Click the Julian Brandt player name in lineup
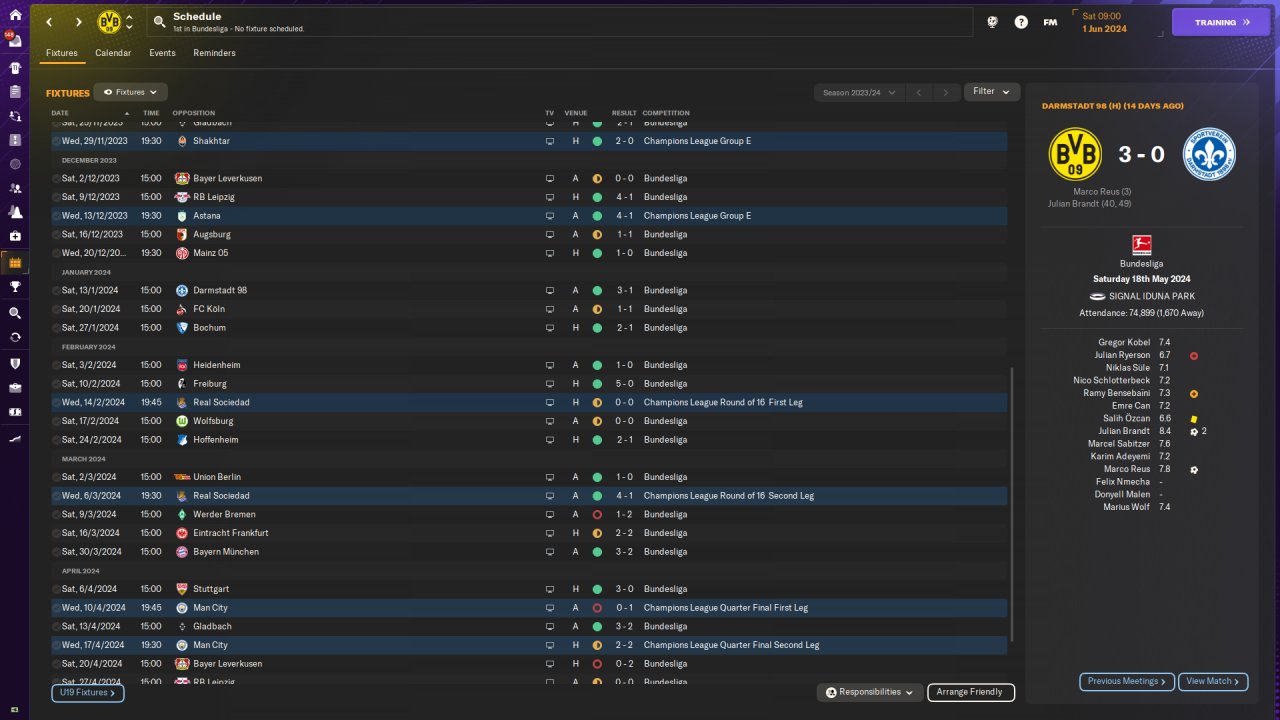This screenshot has width=1280, height=720. pos(1124,431)
